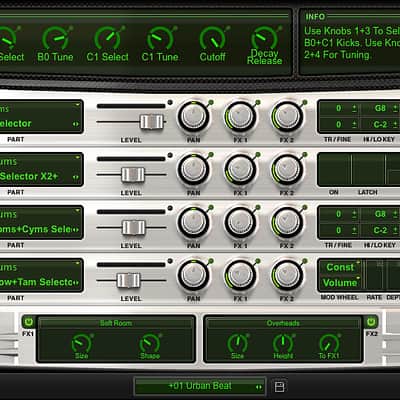Click the transpose stepper in first part row
The width and height of the screenshot is (400, 400).
coord(354,108)
